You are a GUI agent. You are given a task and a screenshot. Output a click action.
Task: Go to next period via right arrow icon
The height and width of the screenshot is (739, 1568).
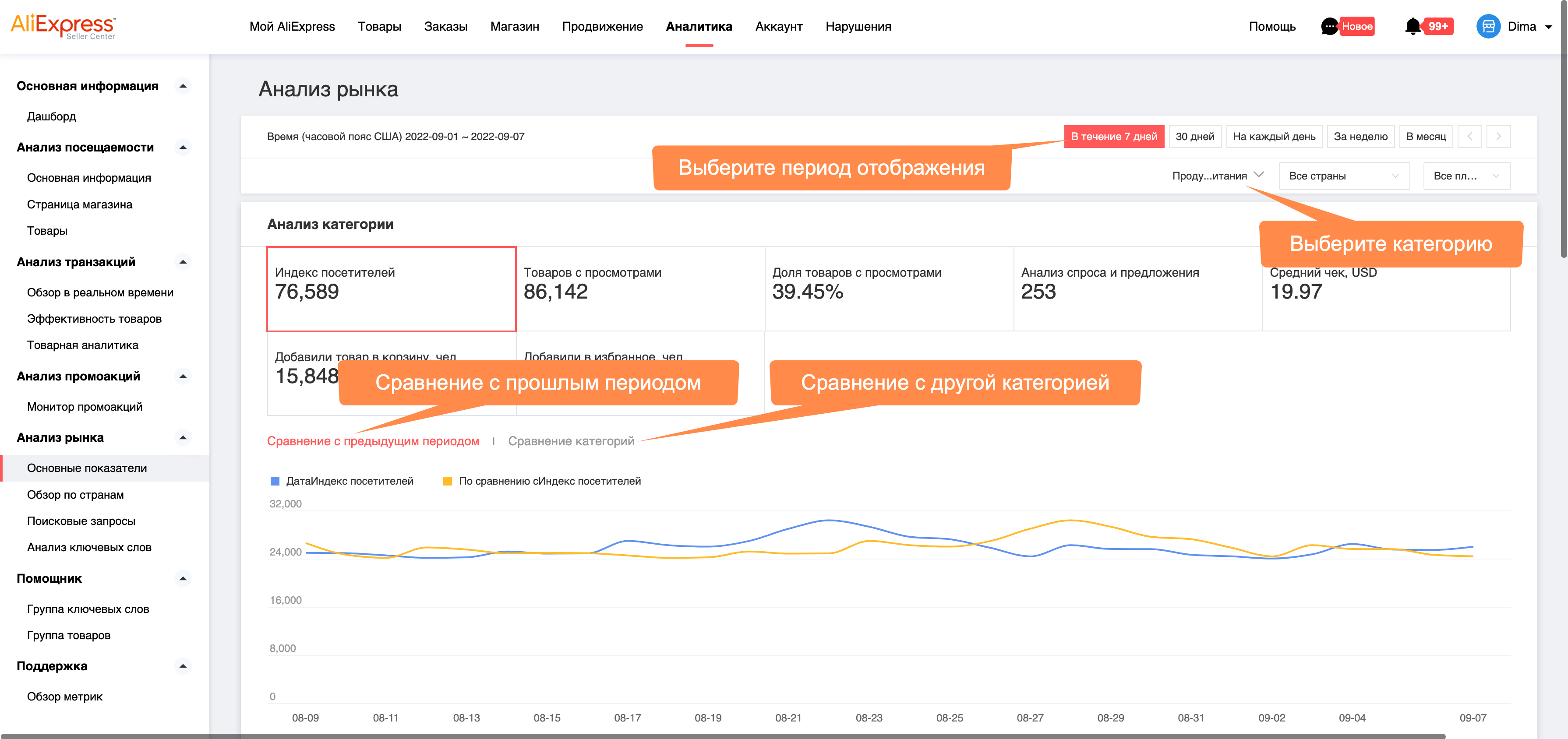click(1499, 136)
